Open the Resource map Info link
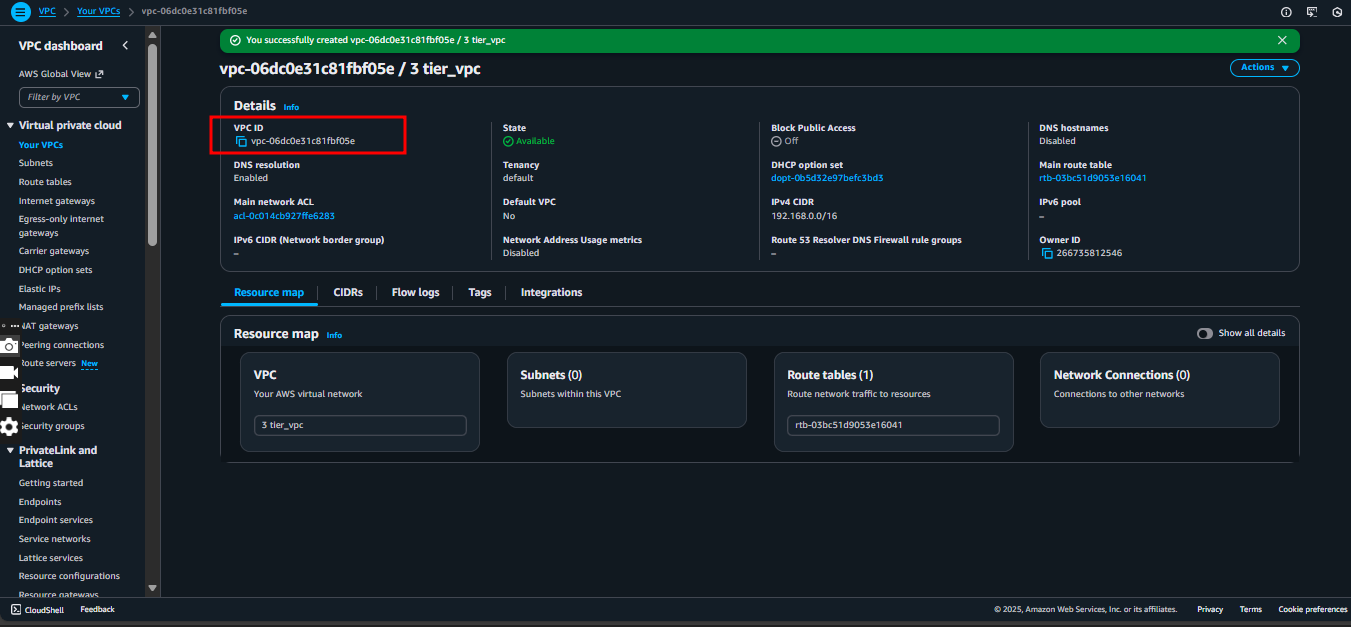The image size is (1351, 627). pyautogui.click(x=334, y=335)
